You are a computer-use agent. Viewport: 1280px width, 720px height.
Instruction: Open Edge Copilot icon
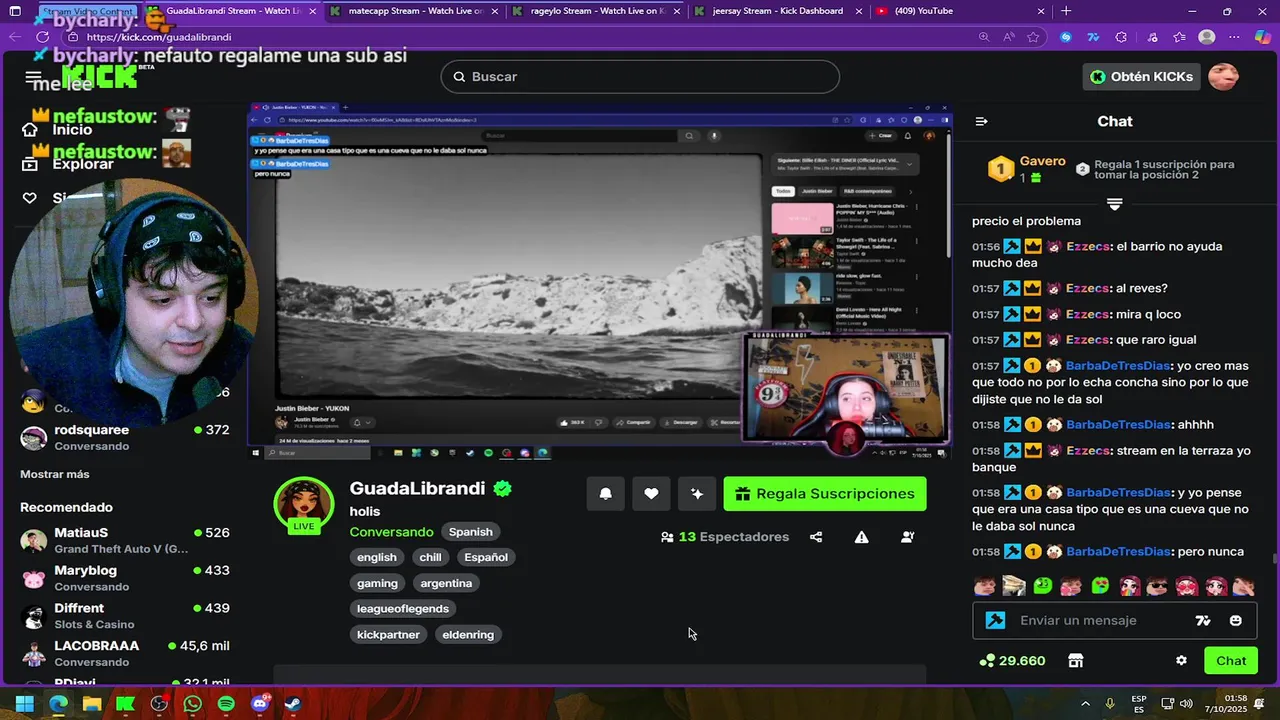click(1262, 37)
